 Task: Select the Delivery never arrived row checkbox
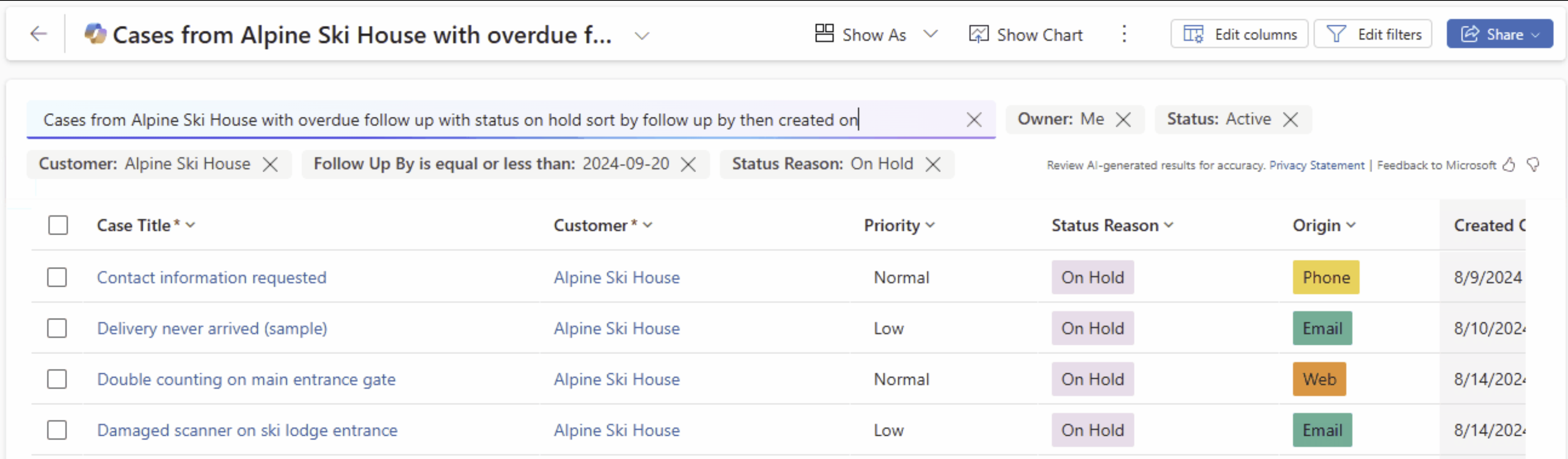tap(57, 329)
